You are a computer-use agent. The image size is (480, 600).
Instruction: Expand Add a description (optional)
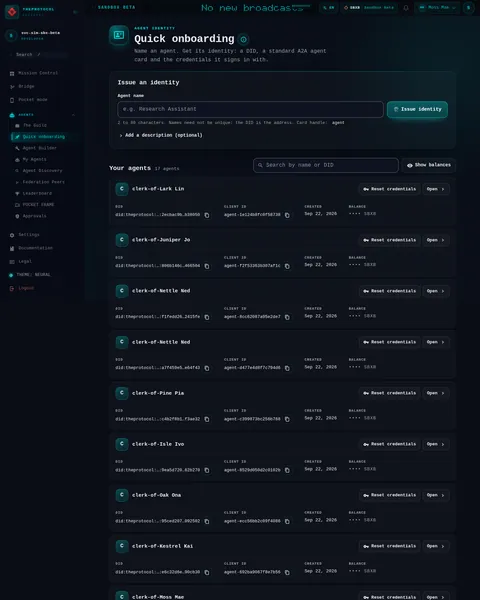coord(161,135)
